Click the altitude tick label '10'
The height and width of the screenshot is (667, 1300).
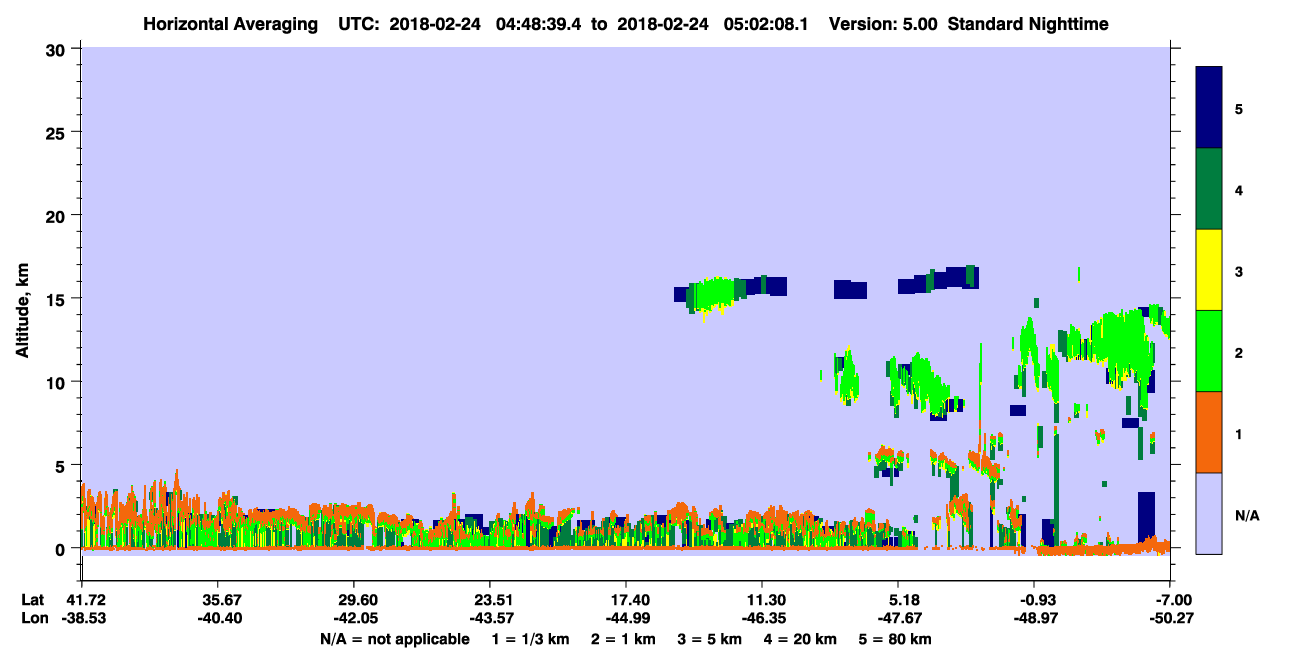pyautogui.click(x=58, y=382)
